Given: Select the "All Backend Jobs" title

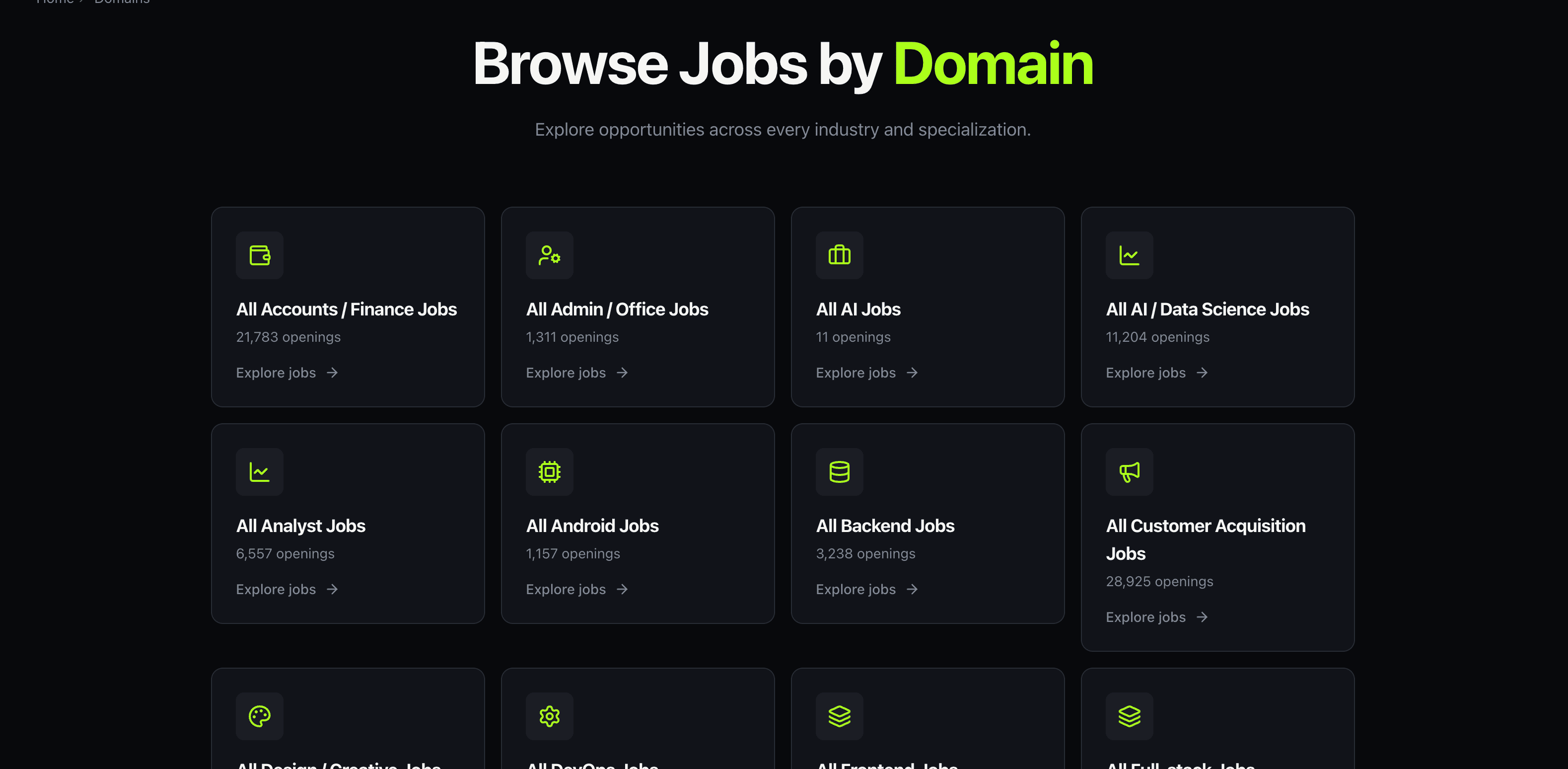Looking at the screenshot, I should tap(885, 526).
